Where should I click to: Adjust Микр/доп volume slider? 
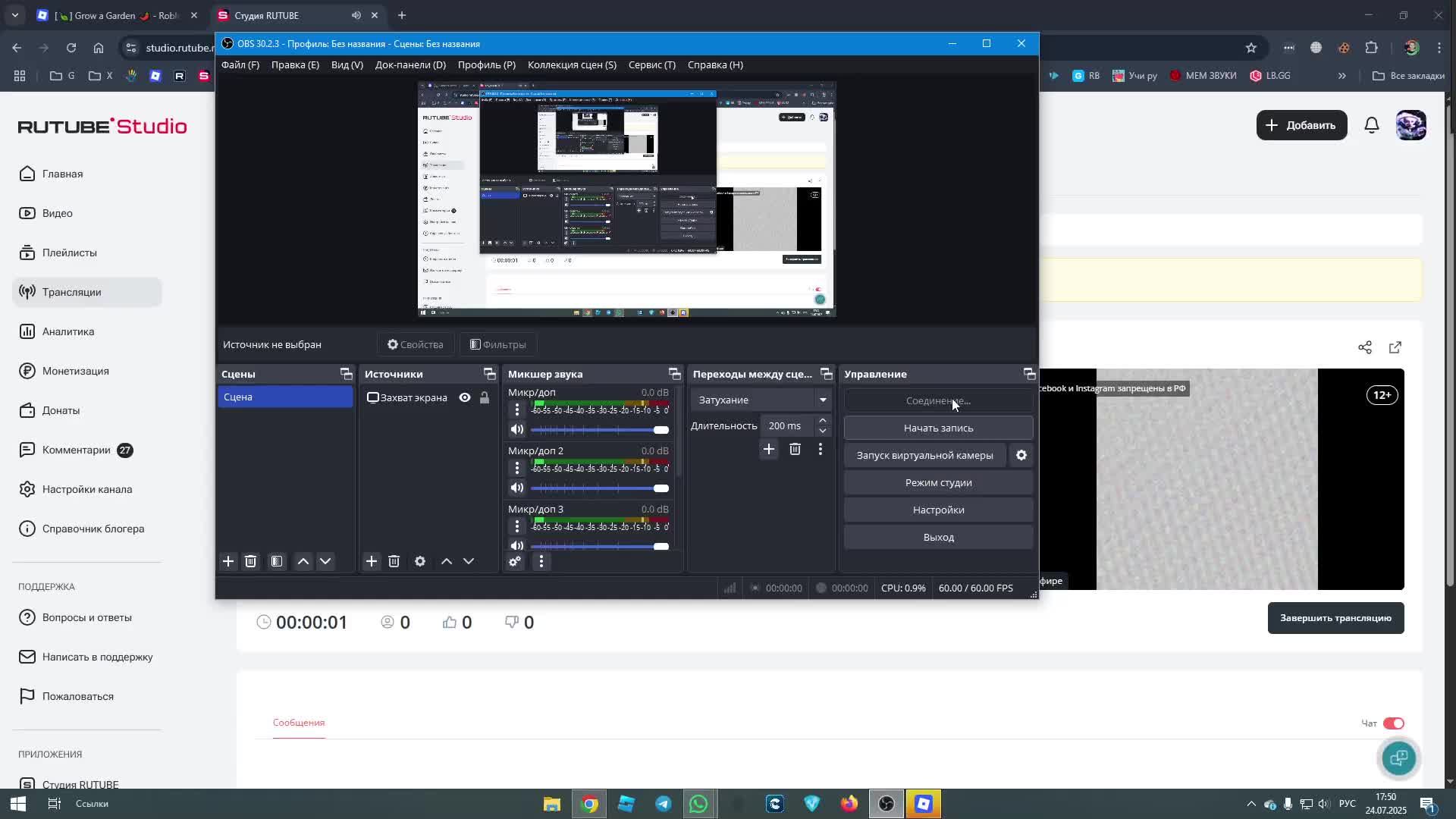599,430
